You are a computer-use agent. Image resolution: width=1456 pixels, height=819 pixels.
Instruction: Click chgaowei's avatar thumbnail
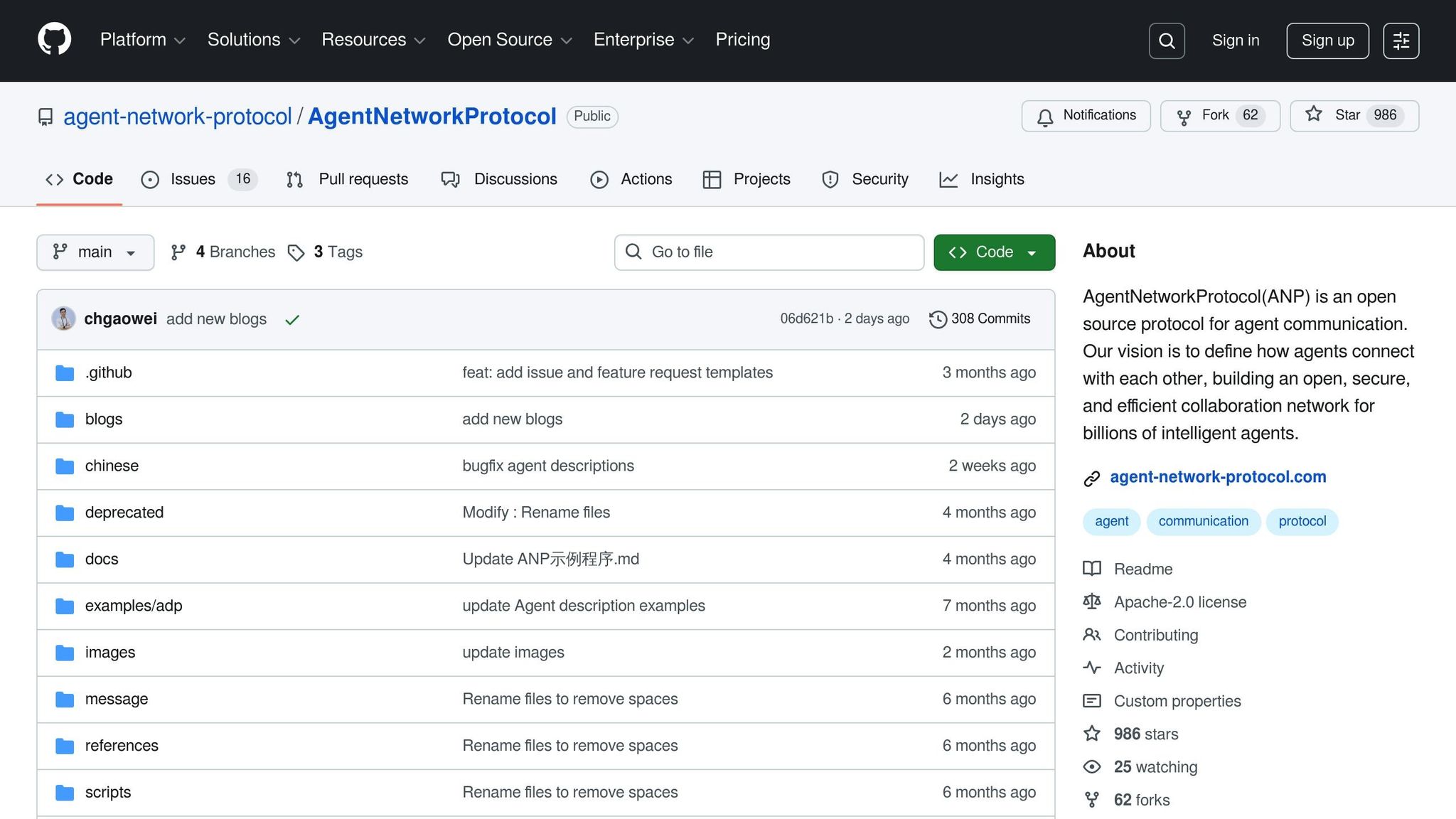pyautogui.click(x=64, y=318)
